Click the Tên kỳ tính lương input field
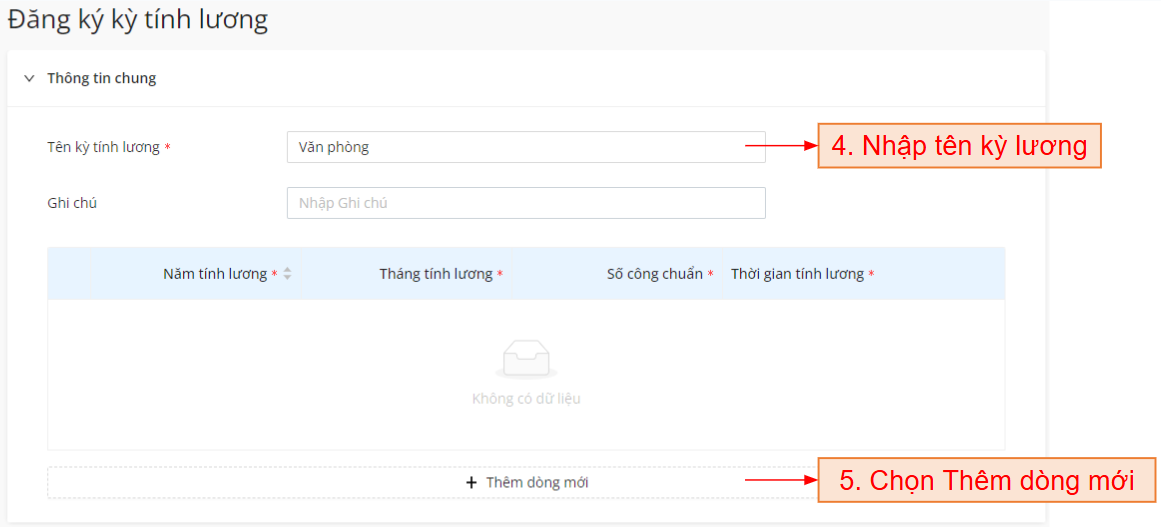 click(525, 147)
